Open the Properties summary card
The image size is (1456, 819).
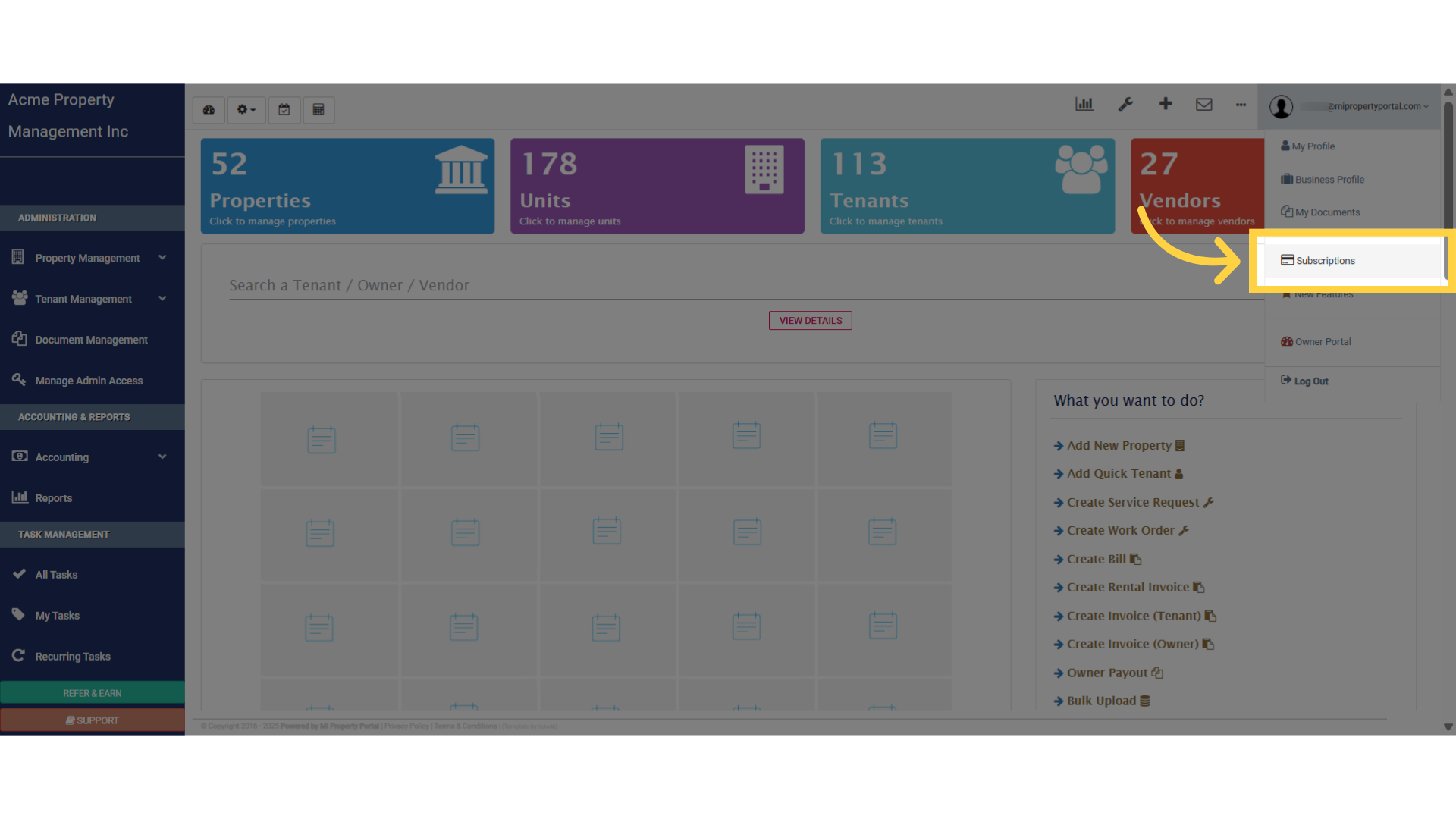(347, 186)
